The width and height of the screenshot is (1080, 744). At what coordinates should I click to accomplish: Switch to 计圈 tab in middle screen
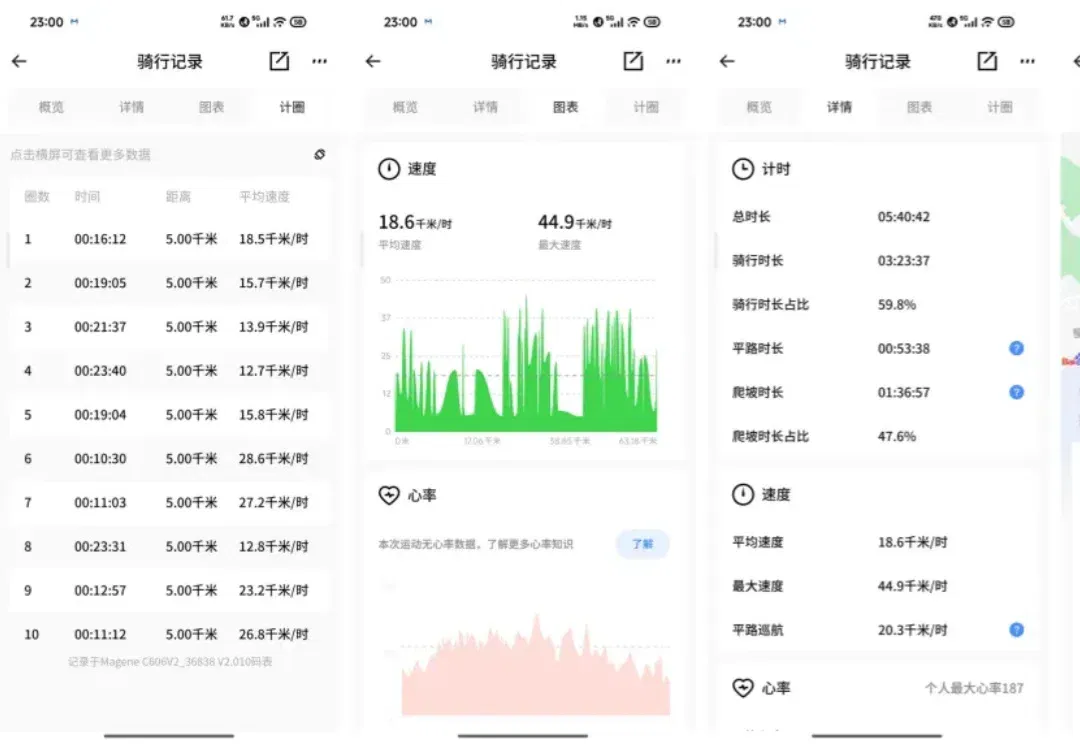tap(646, 107)
